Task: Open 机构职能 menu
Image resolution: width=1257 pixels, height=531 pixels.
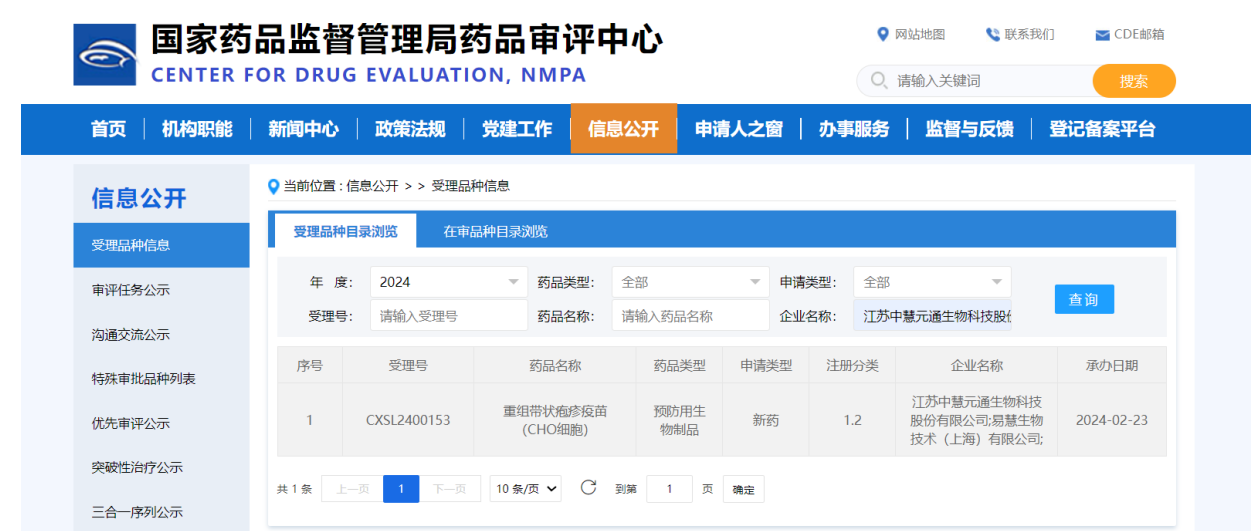Action: pos(197,129)
